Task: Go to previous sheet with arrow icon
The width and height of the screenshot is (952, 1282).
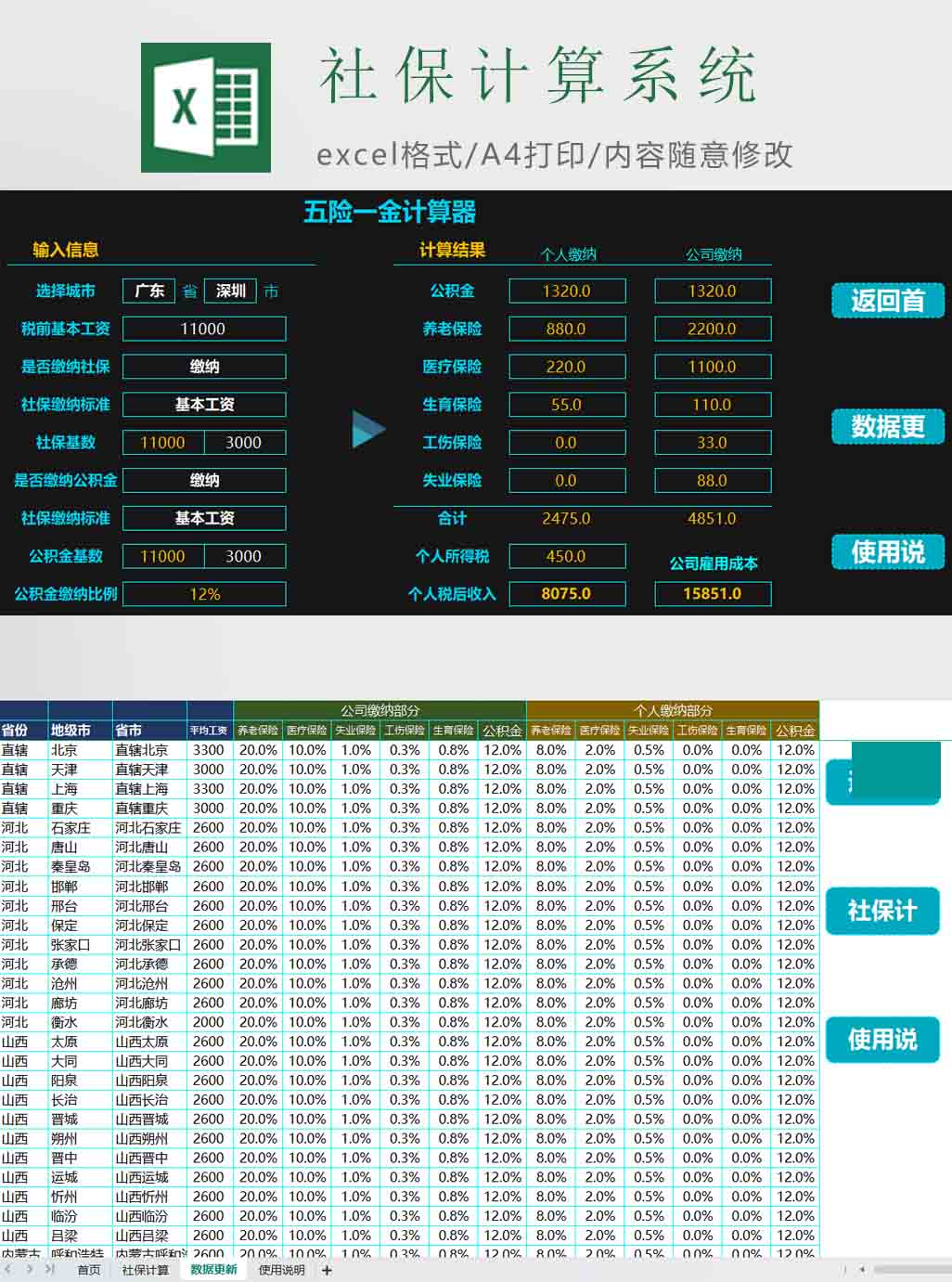Action: pos(8,1269)
